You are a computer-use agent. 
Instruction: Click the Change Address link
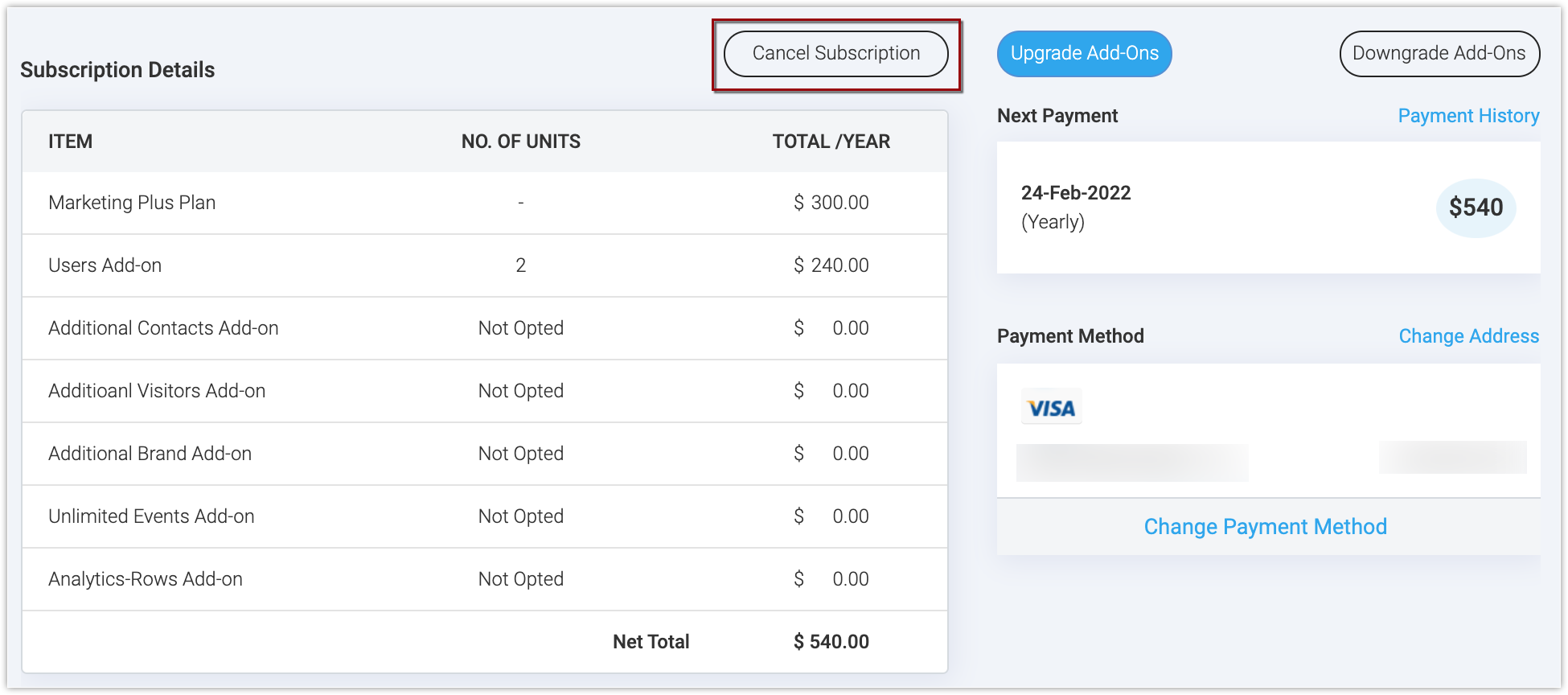(x=1468, y=336)
